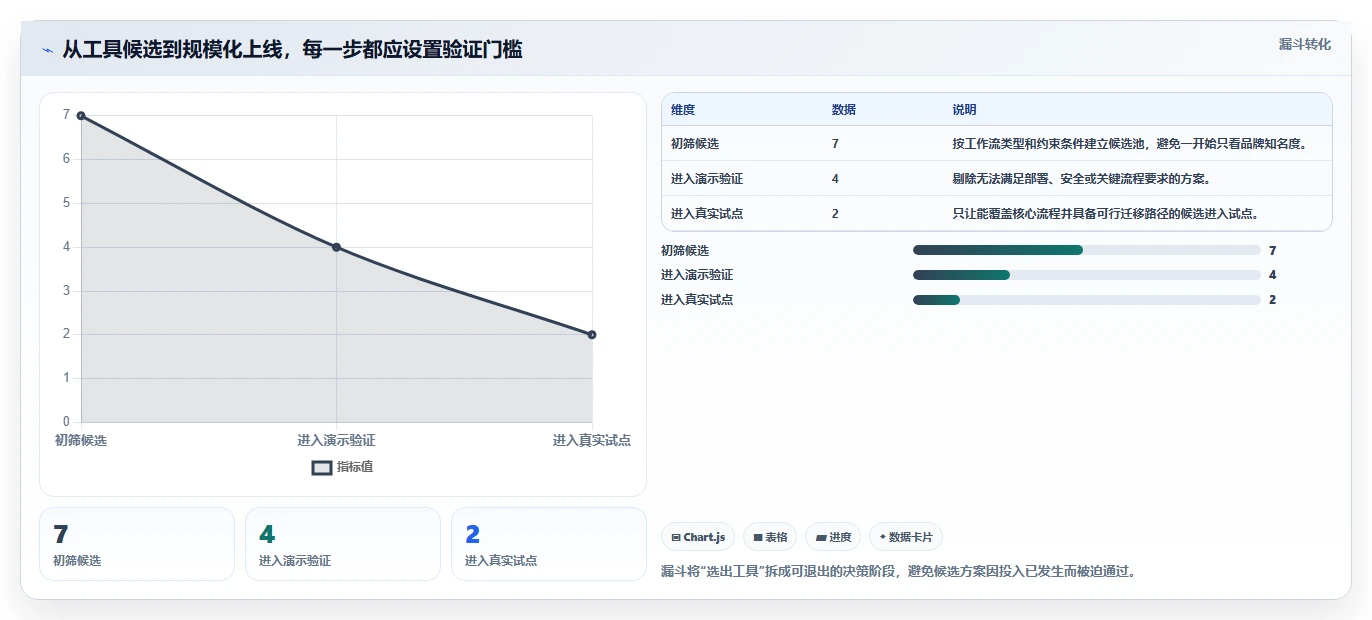Screen dimensions: 1372x620
Task: Click the chart data point for 进入演示验证
Action: 336,247
